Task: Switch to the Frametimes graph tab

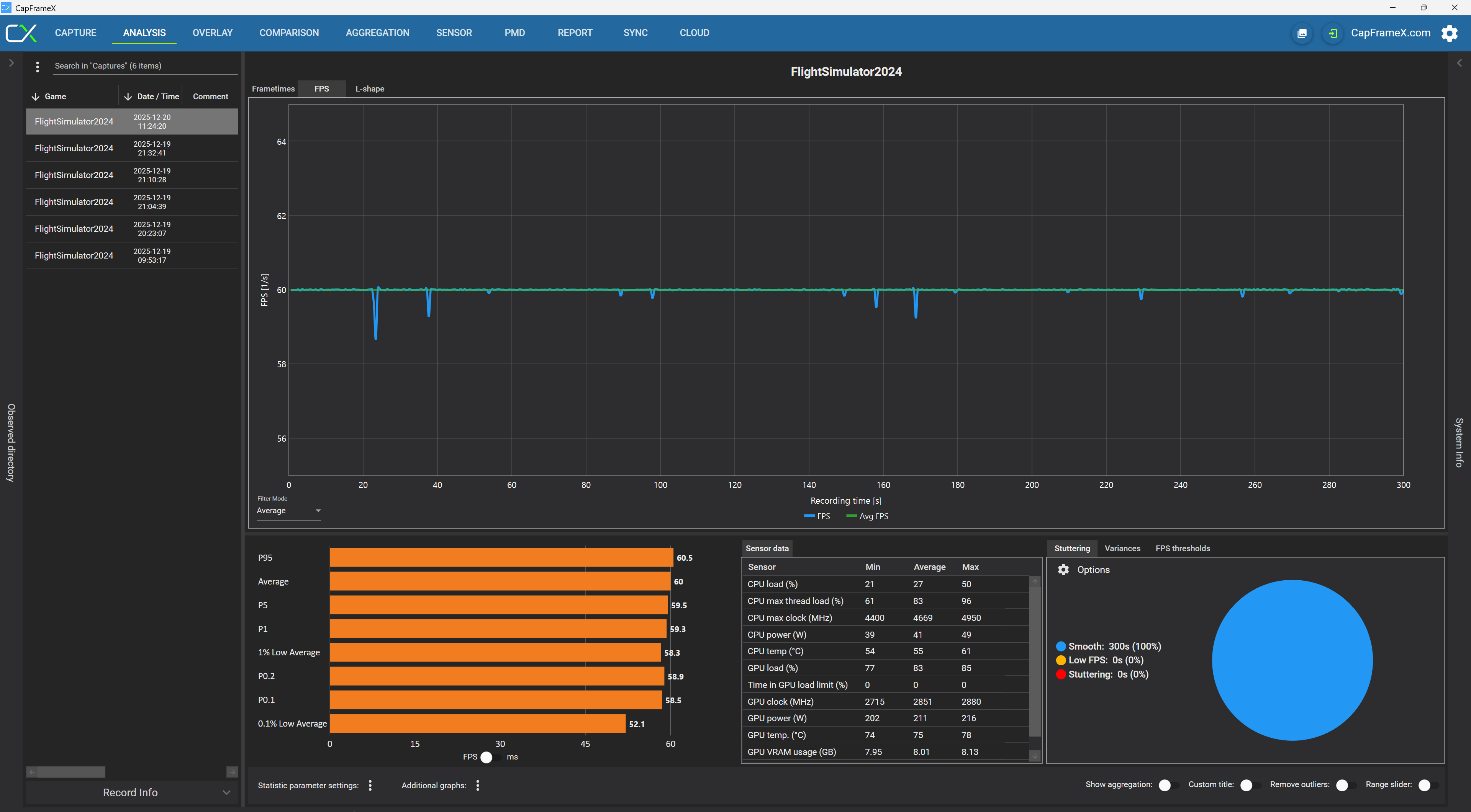Action: click(273, 88)
